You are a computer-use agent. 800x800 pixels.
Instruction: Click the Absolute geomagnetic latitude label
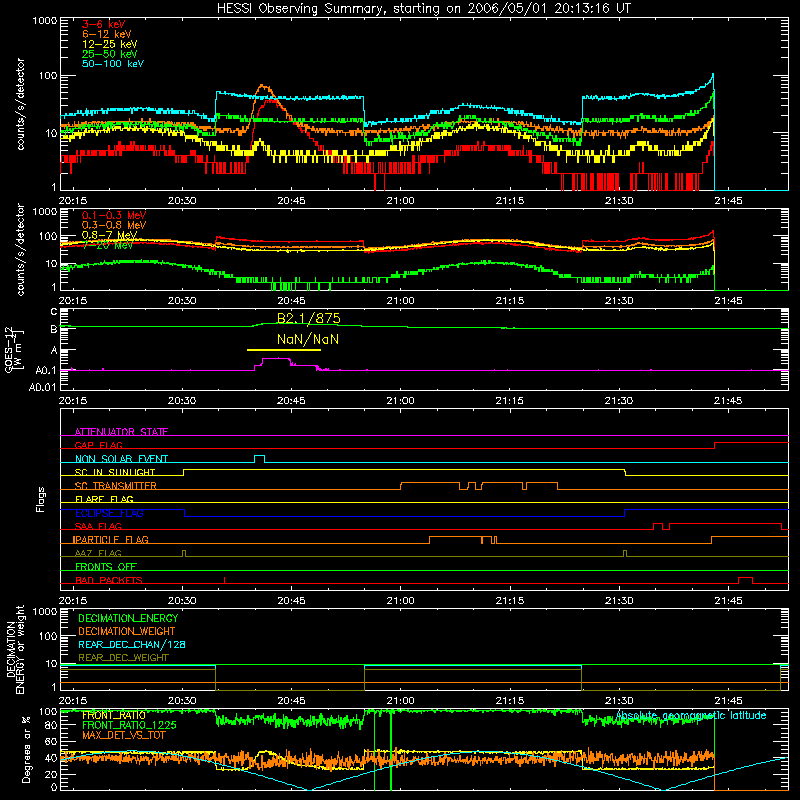point(691,716)
